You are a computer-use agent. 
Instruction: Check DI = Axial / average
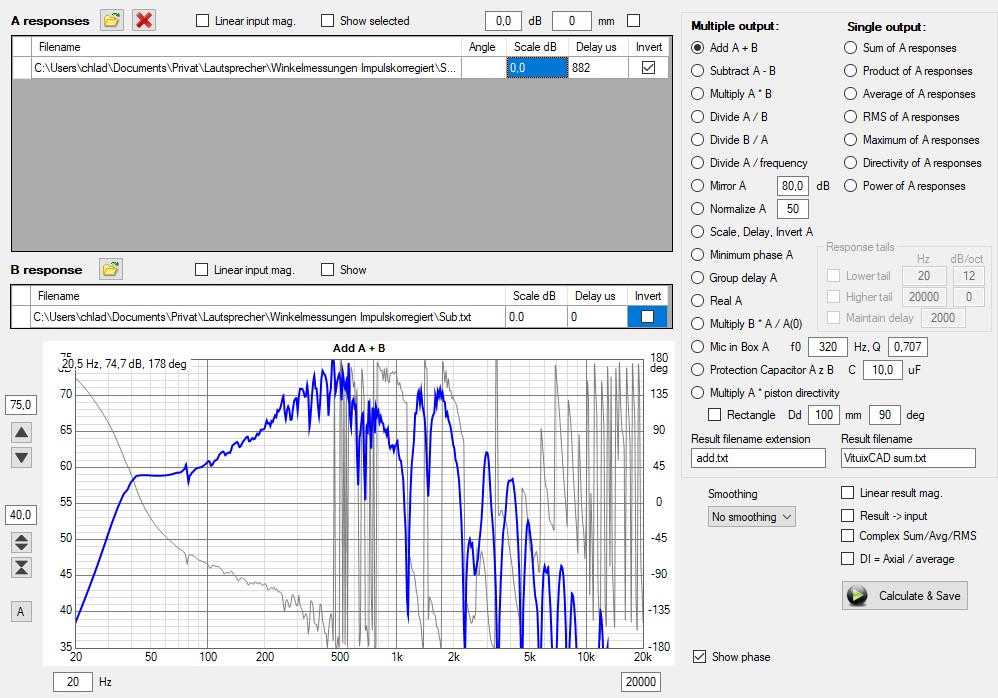point(847,559)
